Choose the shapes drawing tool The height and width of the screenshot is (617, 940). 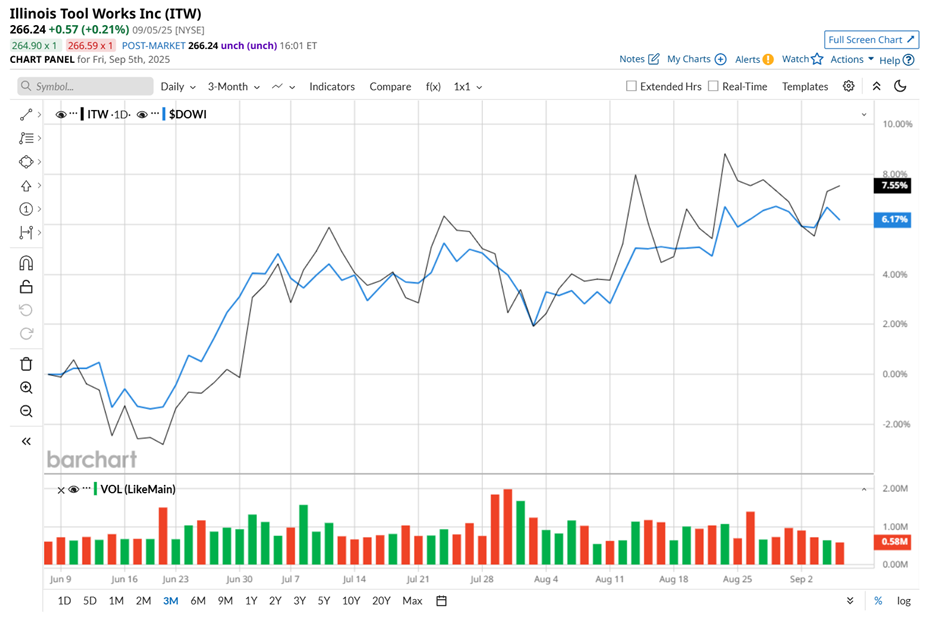[x=26, y=162]
